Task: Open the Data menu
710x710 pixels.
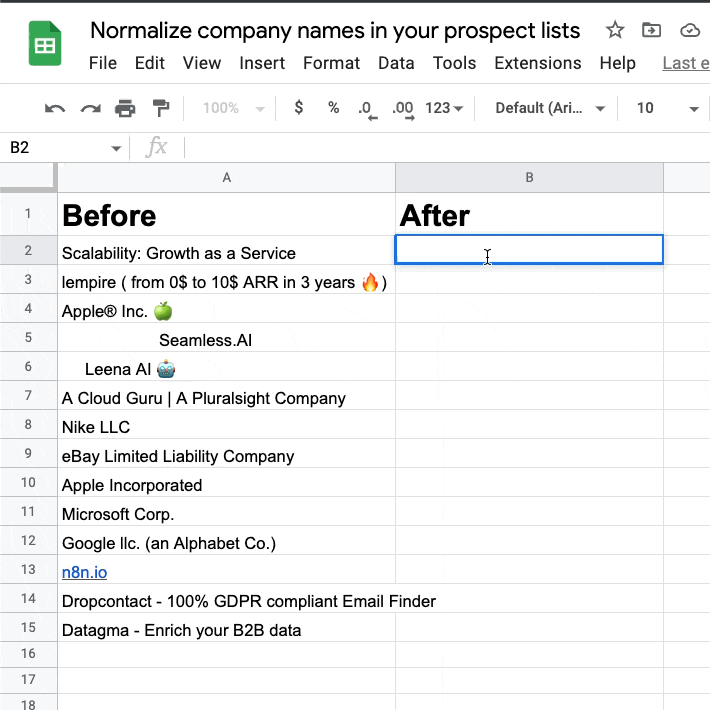Action: [396, 63]
